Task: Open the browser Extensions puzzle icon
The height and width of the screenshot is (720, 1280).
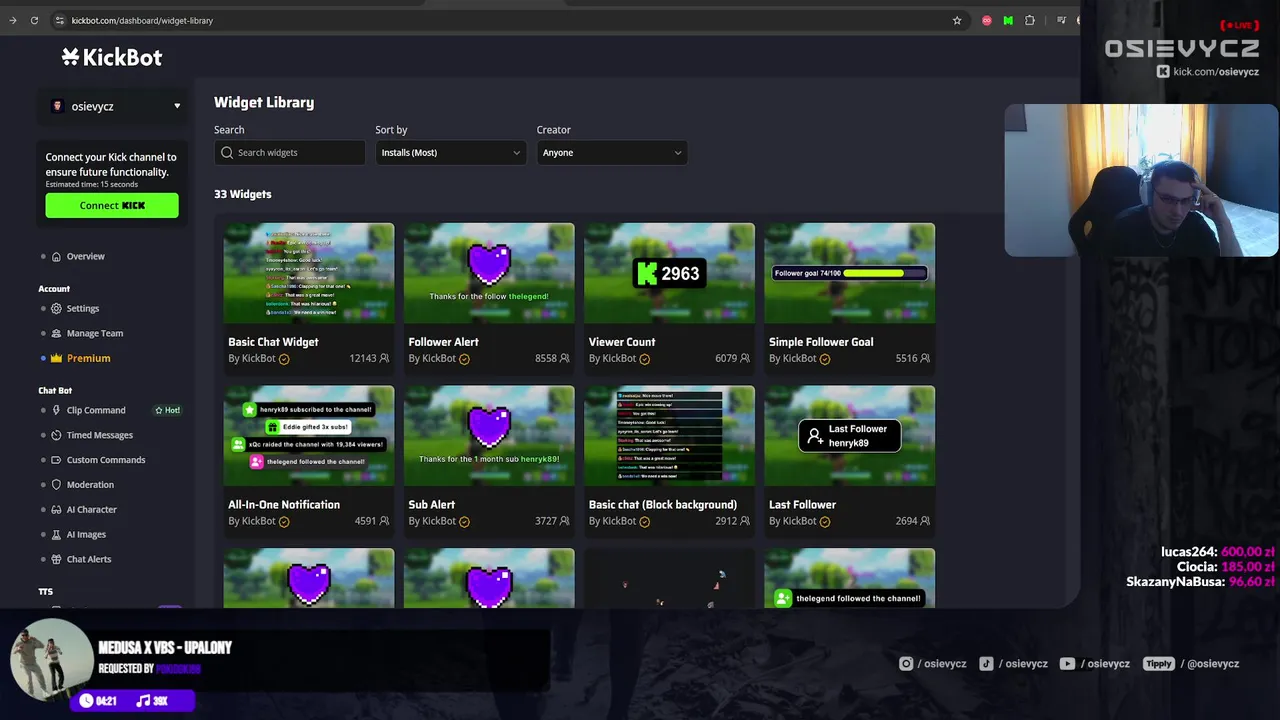Action: (1030, 20)
